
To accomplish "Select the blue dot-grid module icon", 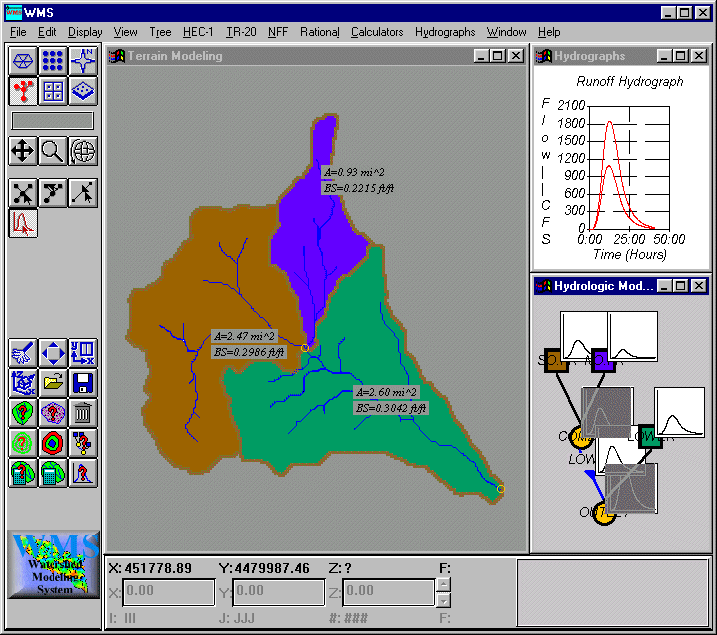I will coord(53,62).
